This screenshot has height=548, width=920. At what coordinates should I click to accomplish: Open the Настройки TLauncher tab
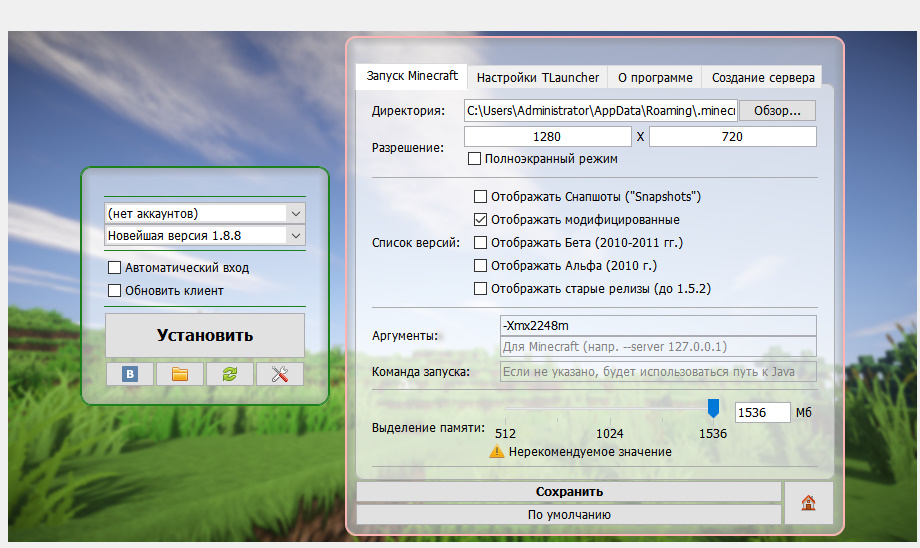[x=537, y=77]
